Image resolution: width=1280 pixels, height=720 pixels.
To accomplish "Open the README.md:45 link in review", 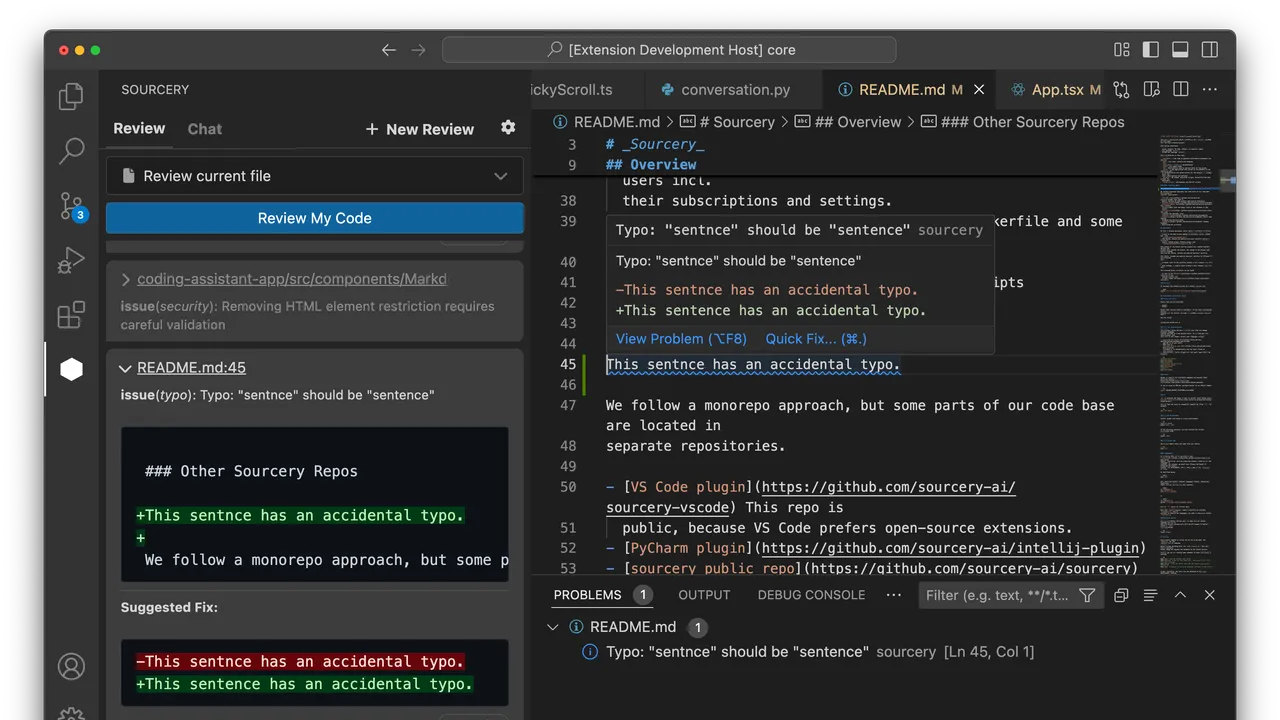I will point(191,368).
